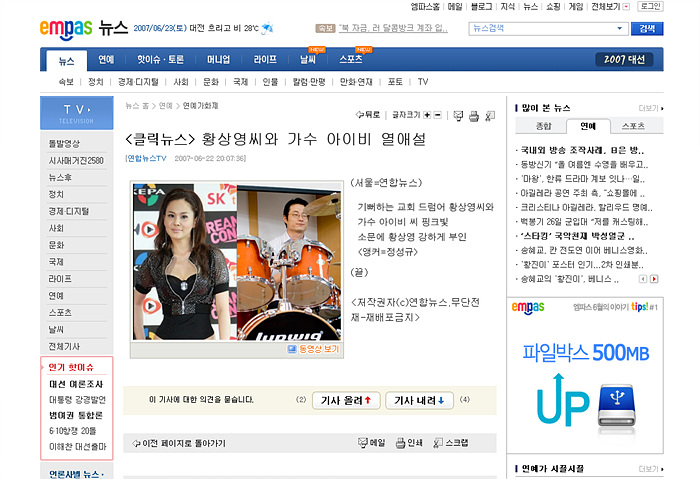Viewport: 700px width, 479px height.
Task: Expand 전체보기 dropdown arrow
Action: pos(626,7)
